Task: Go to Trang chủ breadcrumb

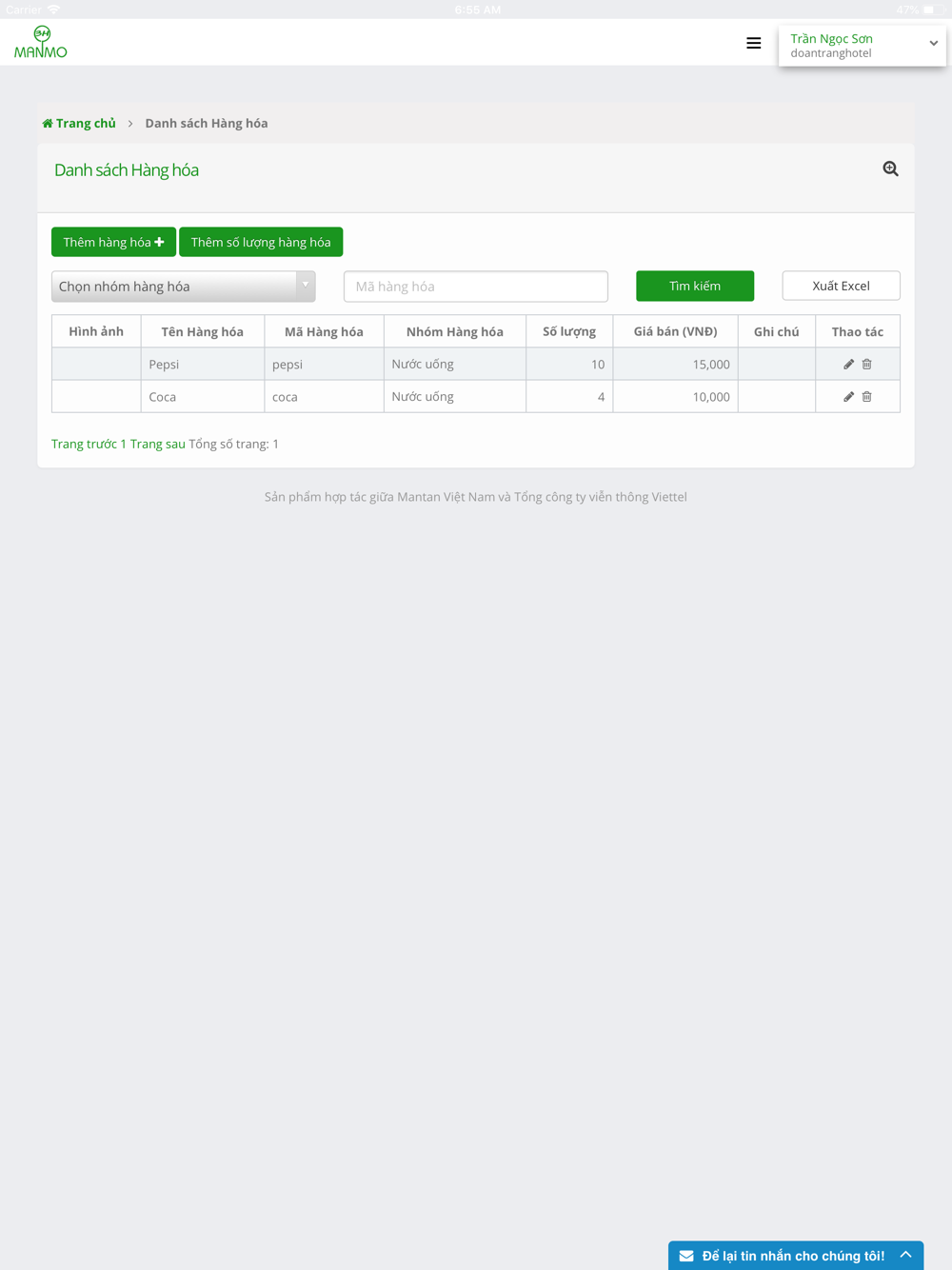Action: 79,123
